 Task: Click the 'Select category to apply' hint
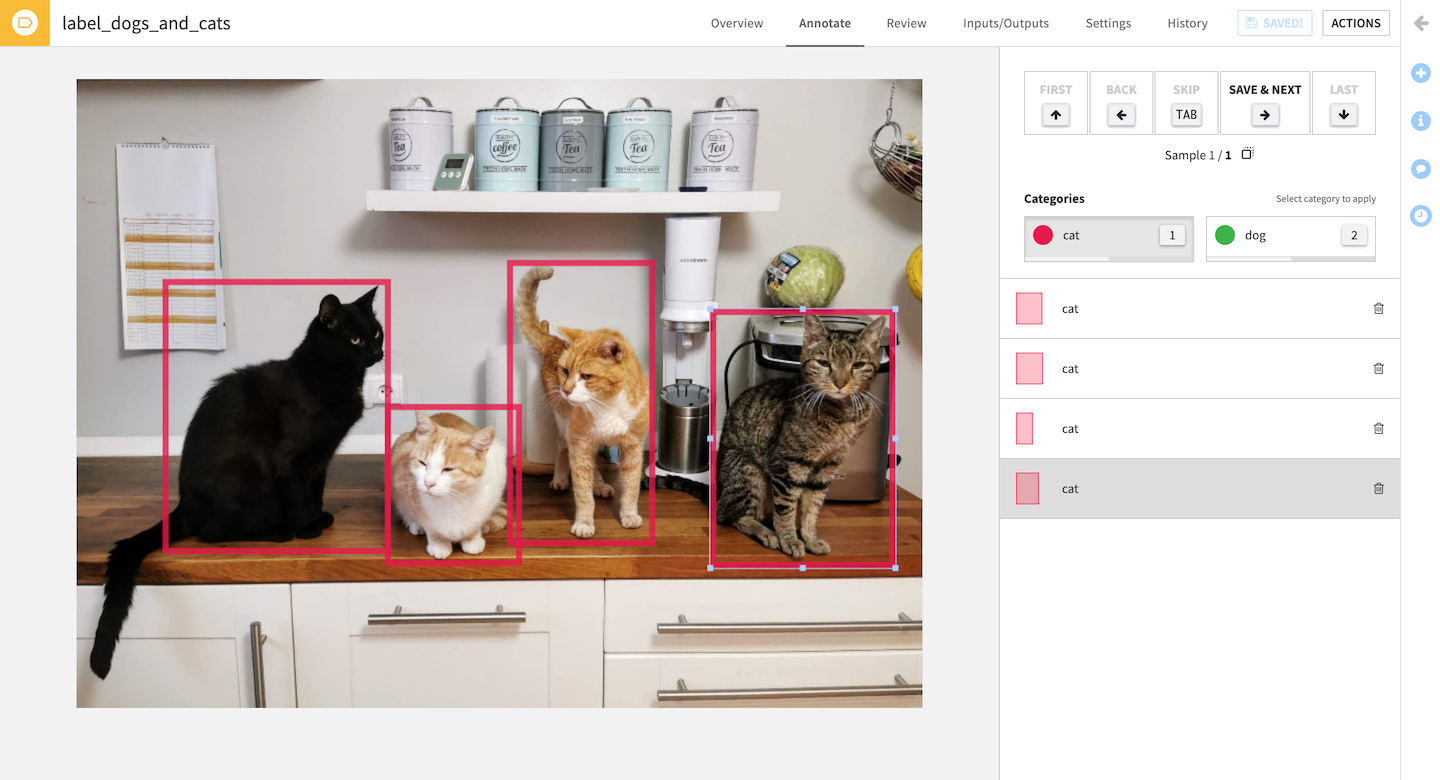[x=1325, y=199]
